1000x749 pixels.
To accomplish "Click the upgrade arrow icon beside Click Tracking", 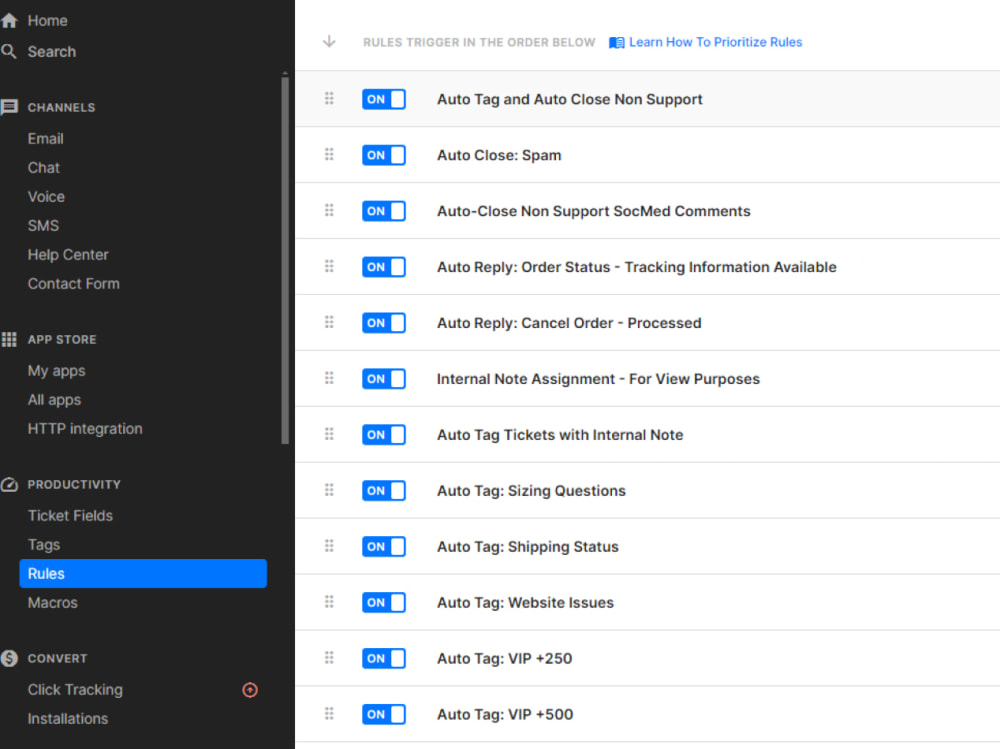I will tap(250, 690).
